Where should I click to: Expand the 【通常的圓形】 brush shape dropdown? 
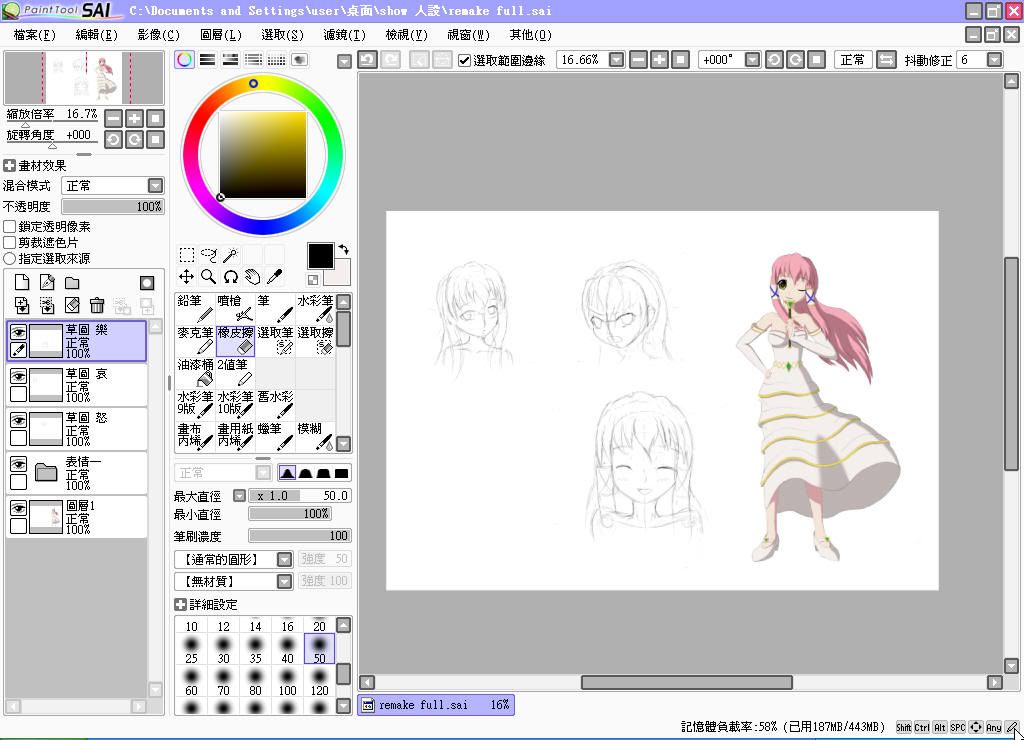coord(284,560)
